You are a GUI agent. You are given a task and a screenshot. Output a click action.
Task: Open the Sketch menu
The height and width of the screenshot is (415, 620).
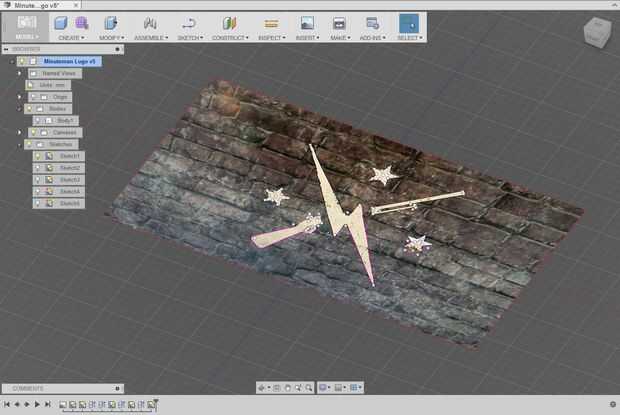pyautogui.click(x=190, y=38)
